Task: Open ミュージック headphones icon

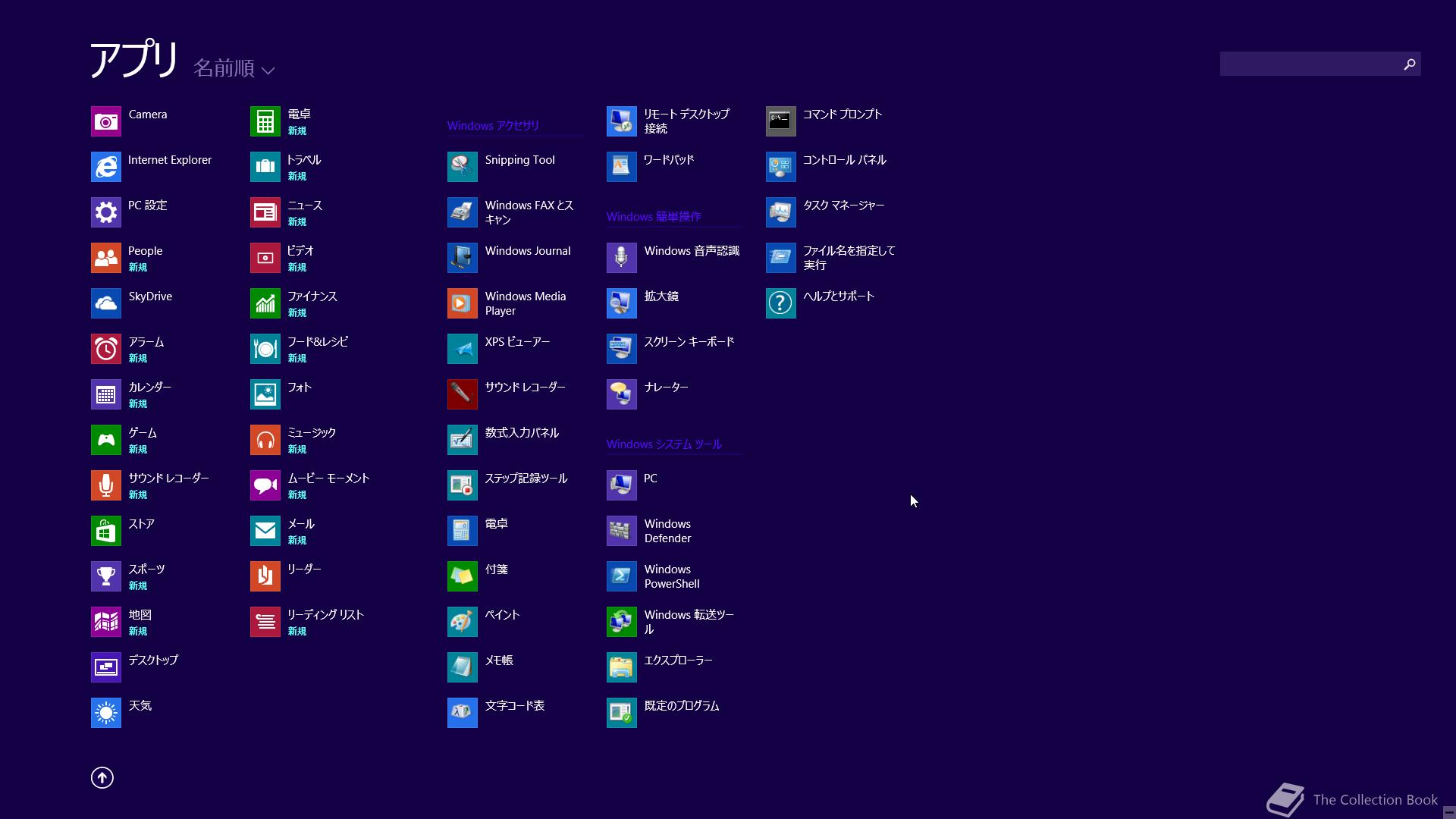Action: pyautogui.click(x=265, y=440)
